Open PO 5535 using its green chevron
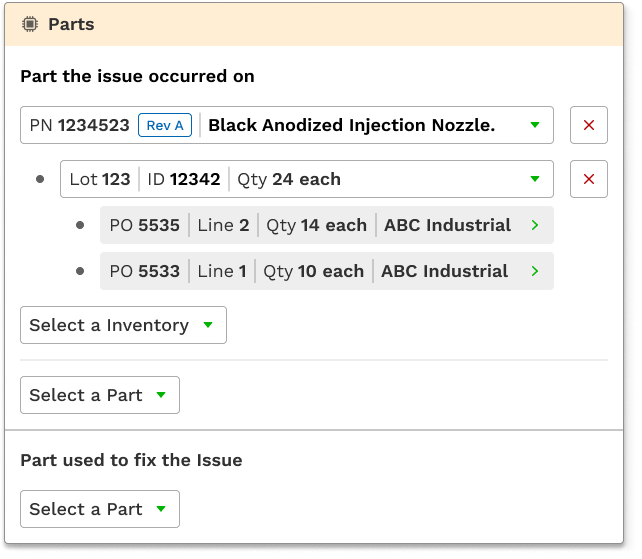The image size is (642, 559). pos(535,225)
